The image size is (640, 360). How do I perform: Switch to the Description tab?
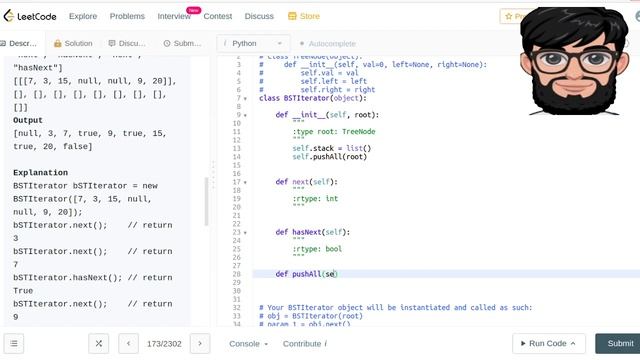point(19,43)
